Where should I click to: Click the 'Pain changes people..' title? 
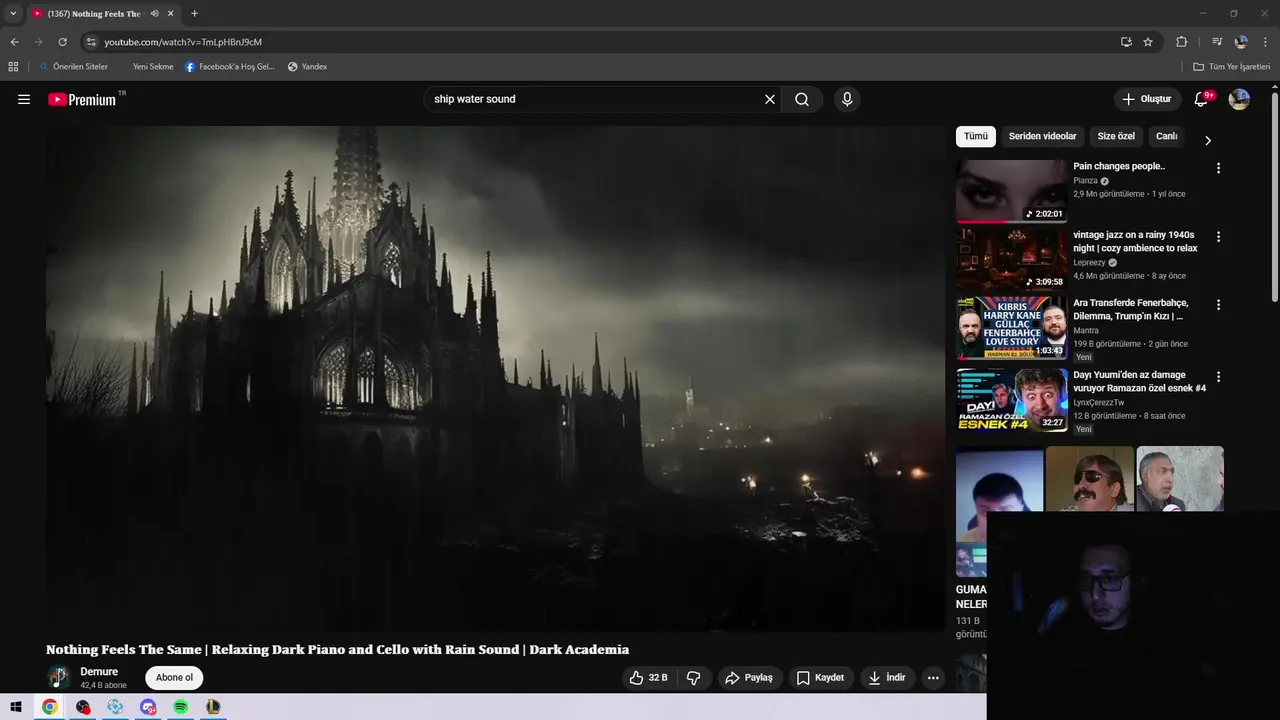click(1119, 166)
